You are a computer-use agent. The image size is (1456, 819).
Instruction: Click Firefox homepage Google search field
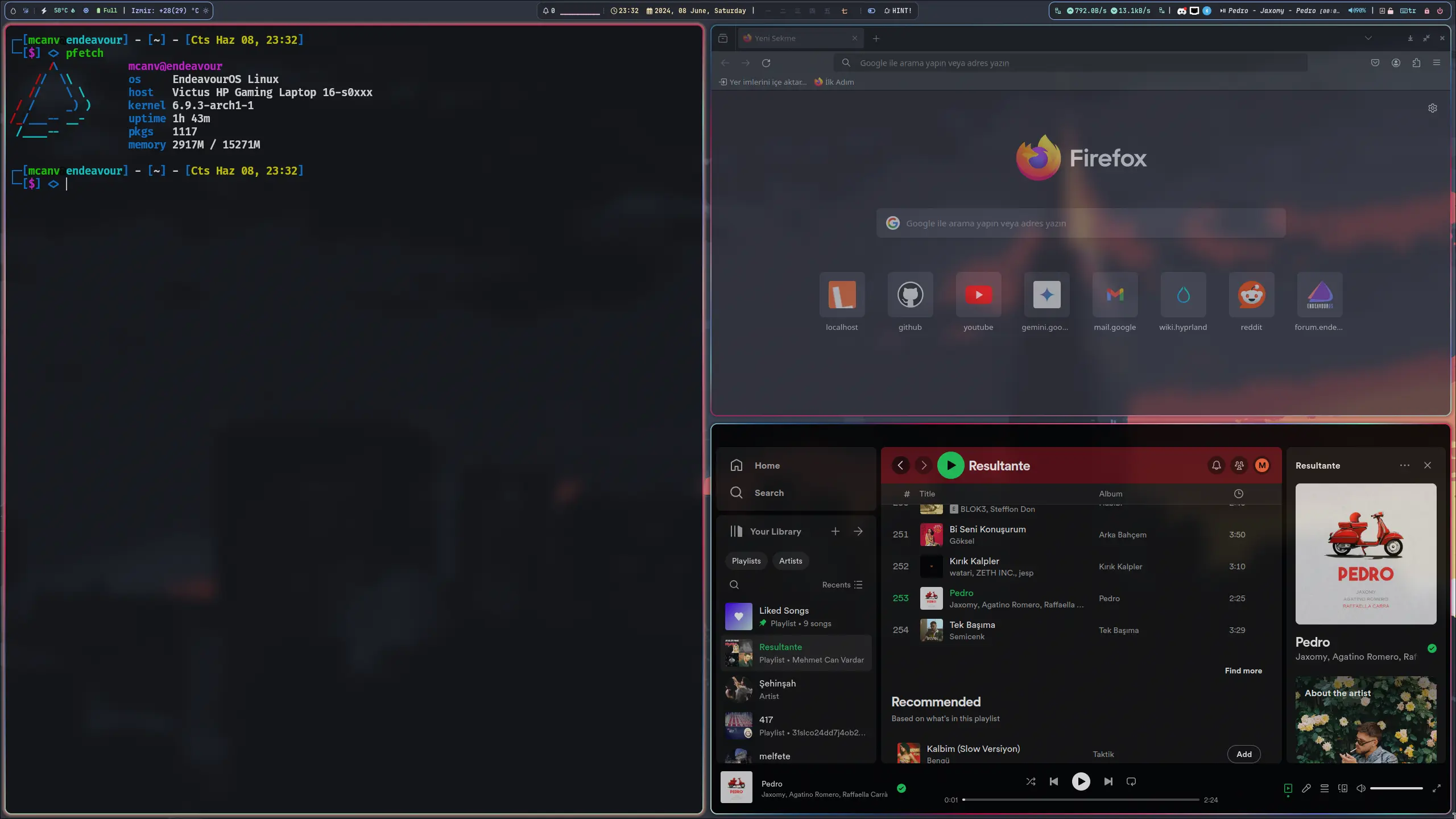[x=1081, y=223]
